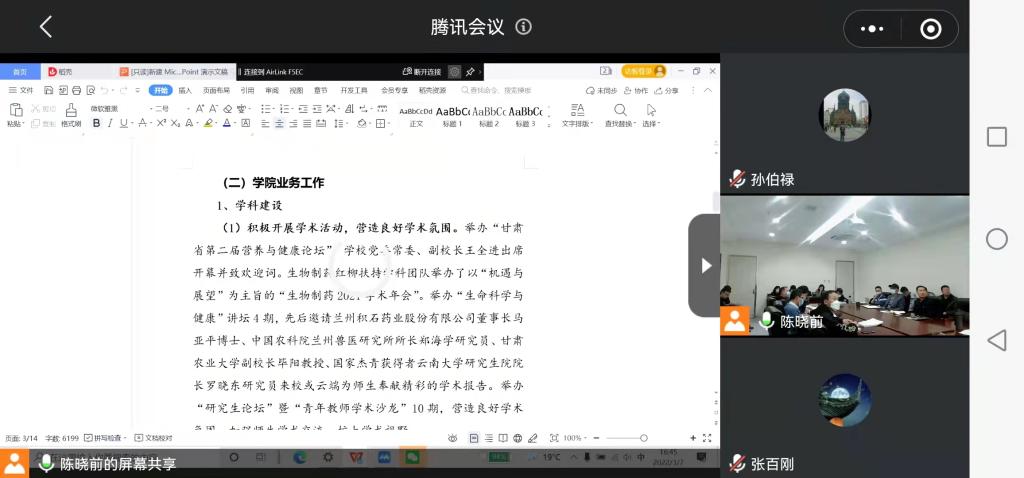Expand the side panel arrow handle
The image size is (1024, 478).
click(x=705, y=265)
